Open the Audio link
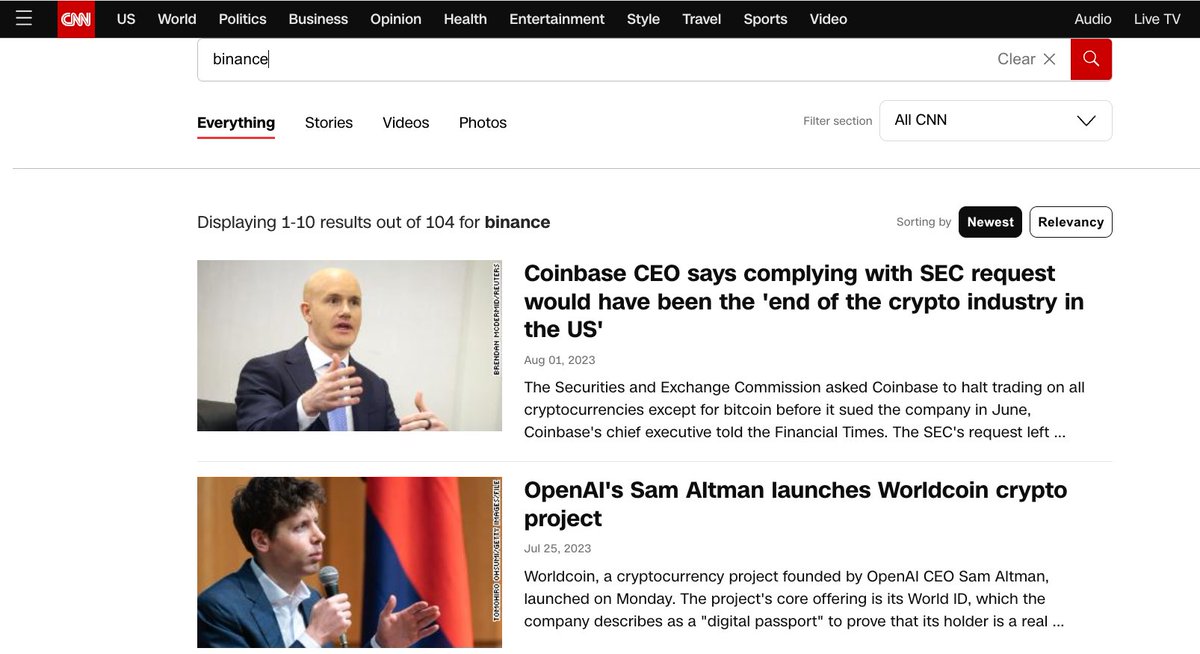The width and height of the screenshot is (1200, 654). pyautogui.click(x=1093, y=19)
